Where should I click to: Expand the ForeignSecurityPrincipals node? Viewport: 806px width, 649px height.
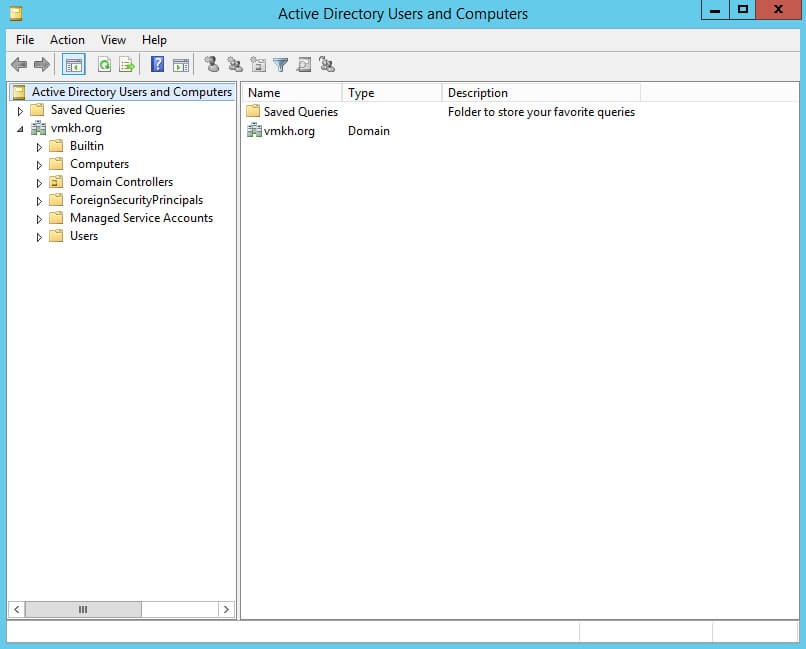(39, 201)
